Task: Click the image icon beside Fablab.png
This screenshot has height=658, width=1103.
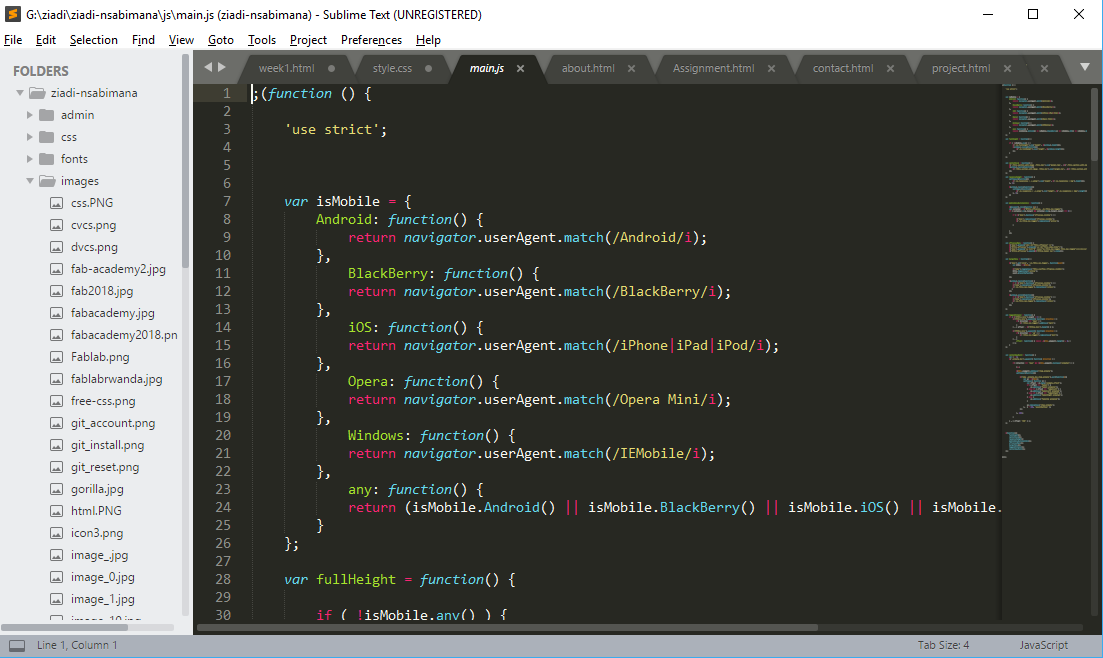Action: click(57, 357)
